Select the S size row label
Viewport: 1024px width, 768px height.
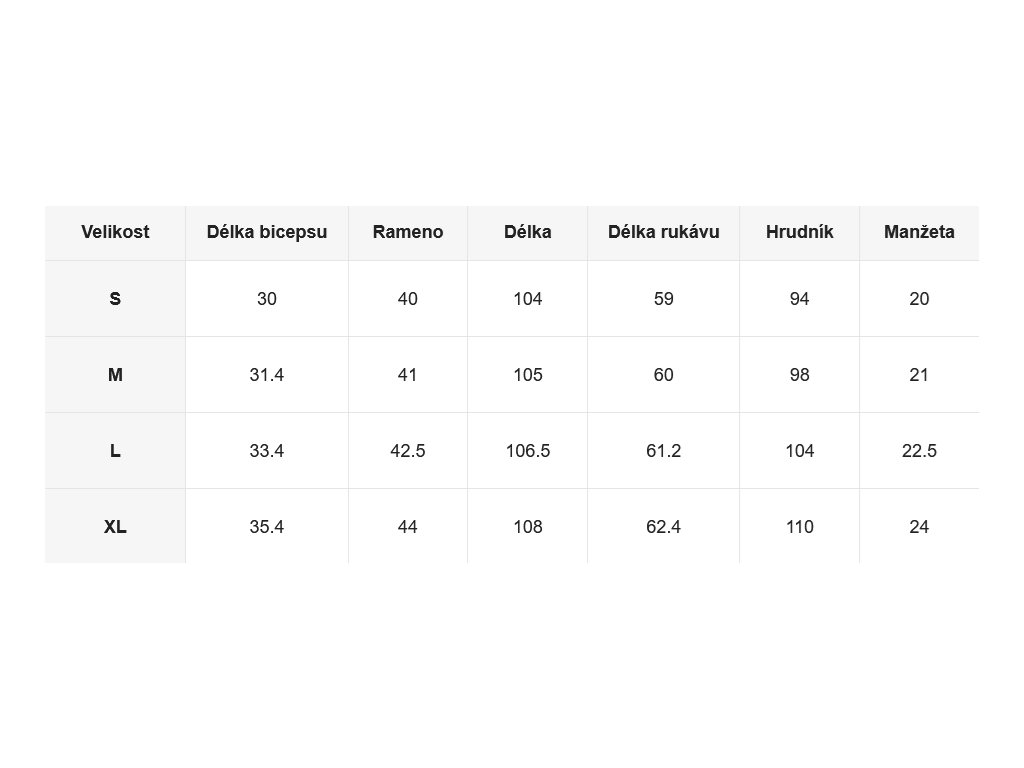click(x=115, y=299)
